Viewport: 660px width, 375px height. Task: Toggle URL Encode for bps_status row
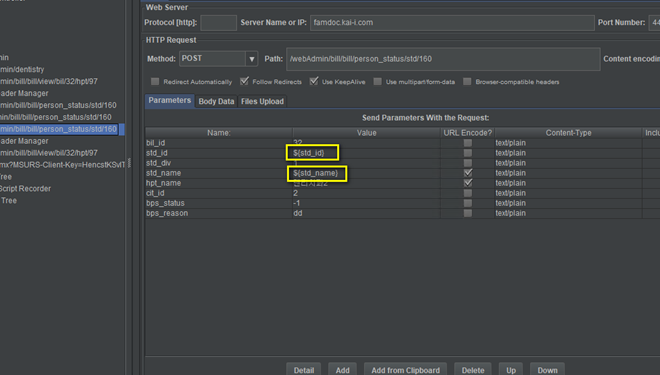click(x=468, y=203)
